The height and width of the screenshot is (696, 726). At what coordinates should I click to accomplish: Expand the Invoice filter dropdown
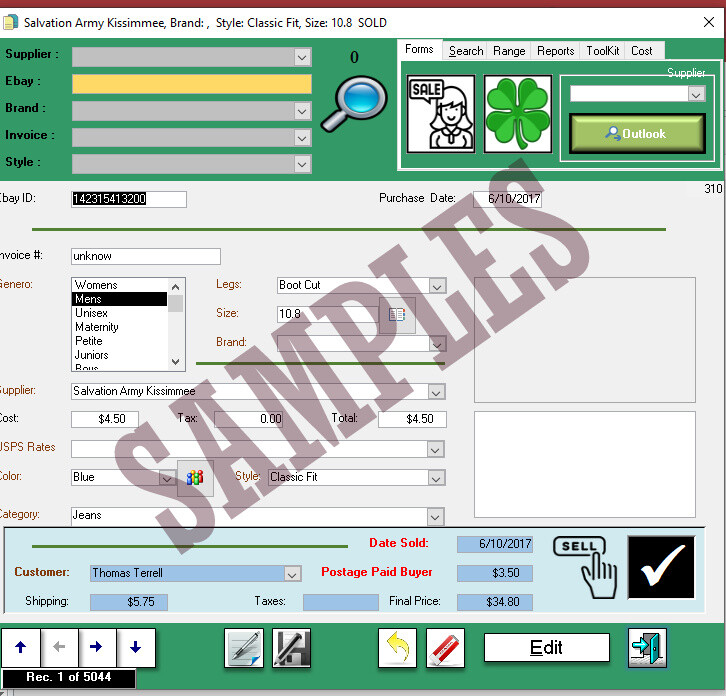point(302,138)
